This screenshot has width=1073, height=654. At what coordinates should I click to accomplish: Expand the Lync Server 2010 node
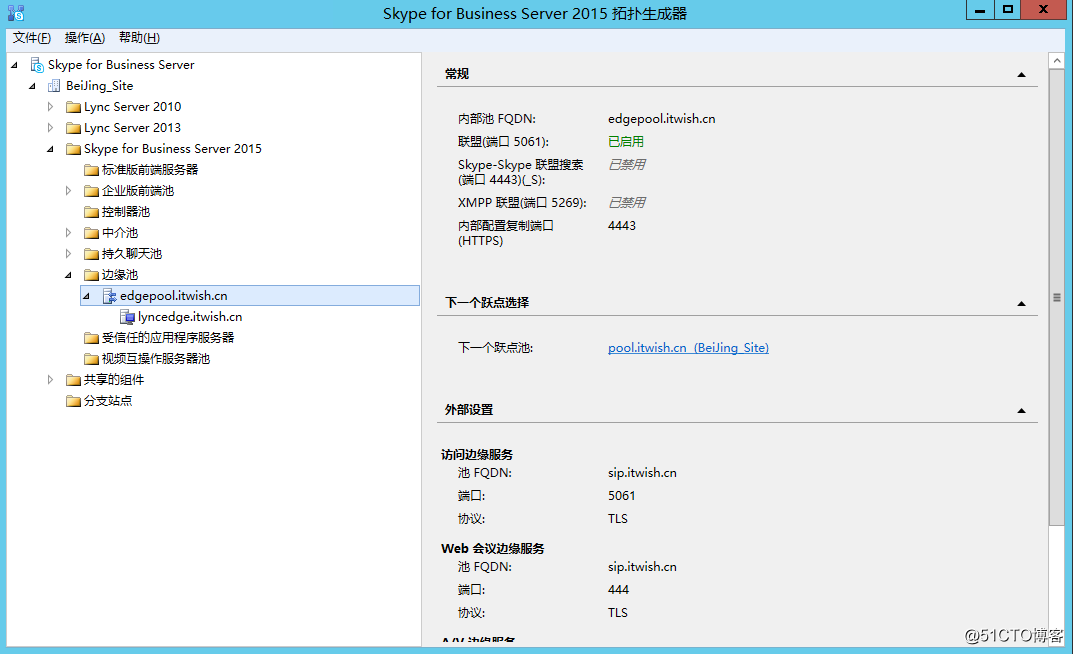50,107
